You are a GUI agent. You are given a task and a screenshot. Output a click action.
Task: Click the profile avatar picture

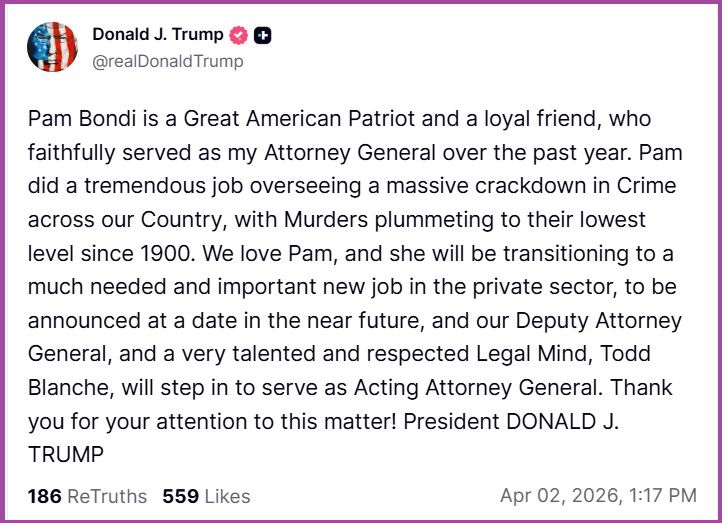(x=52, y=48)
